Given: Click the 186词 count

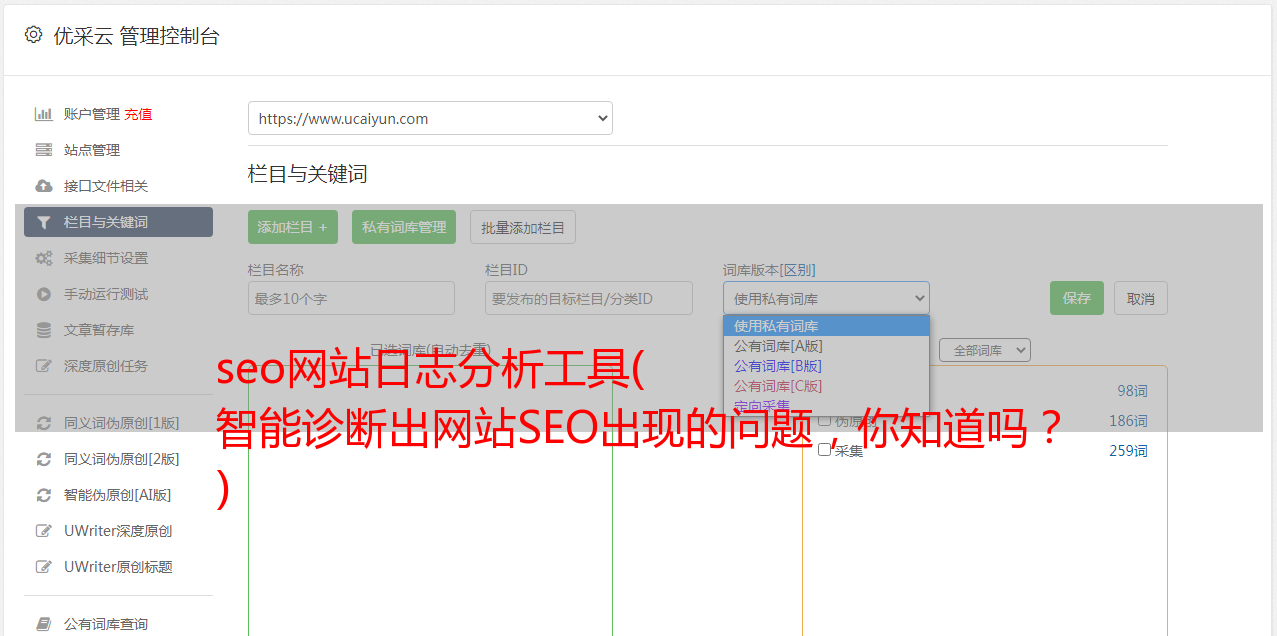Looking at the screenshot, I should 1128,421.
